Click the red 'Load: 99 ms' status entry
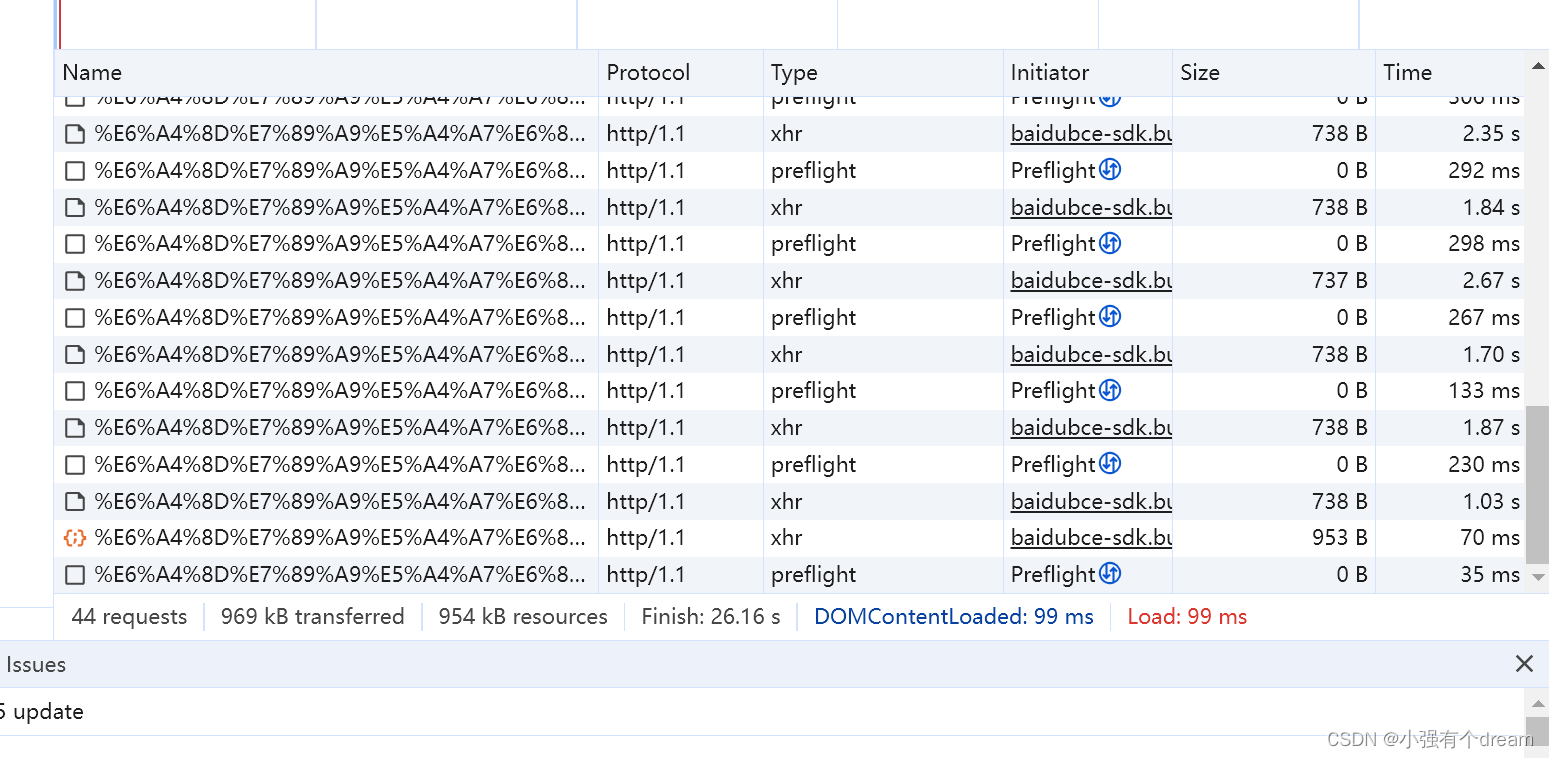Viewport: 1549px width, 758px height. point(1187,617)
